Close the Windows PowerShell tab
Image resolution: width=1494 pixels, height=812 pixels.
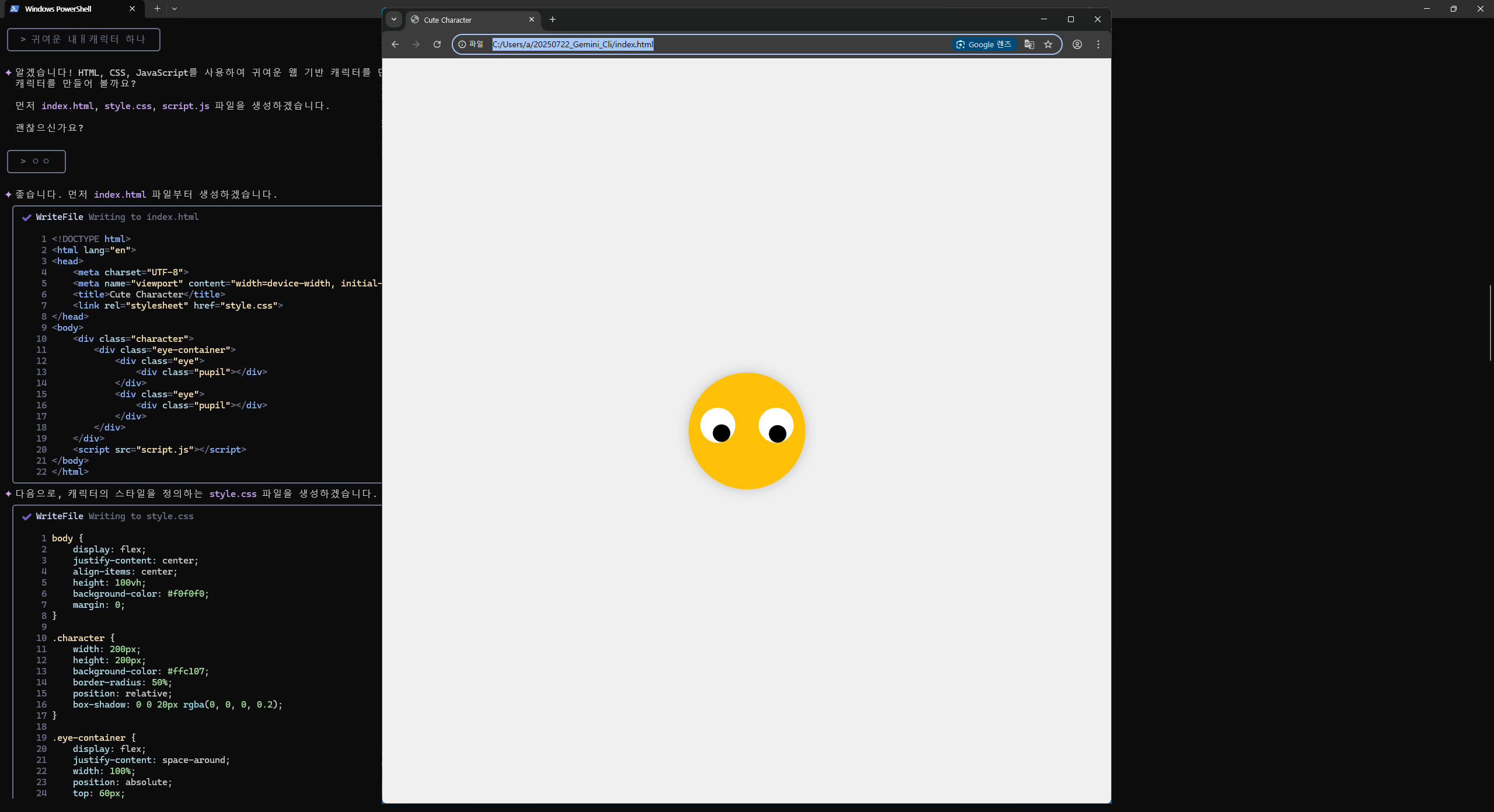[x=132, y=9]
